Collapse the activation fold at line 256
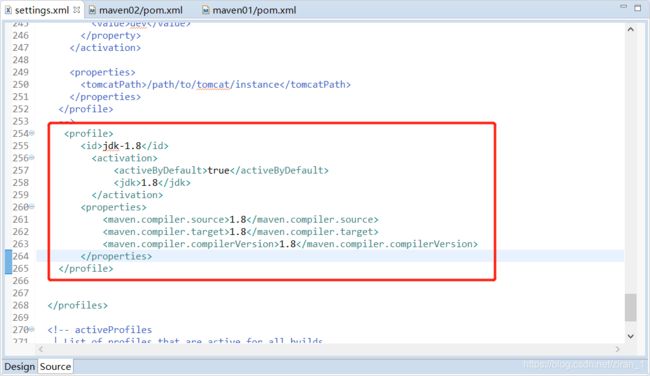Screen dimensions: 650x376 click(x=32, y=158)
